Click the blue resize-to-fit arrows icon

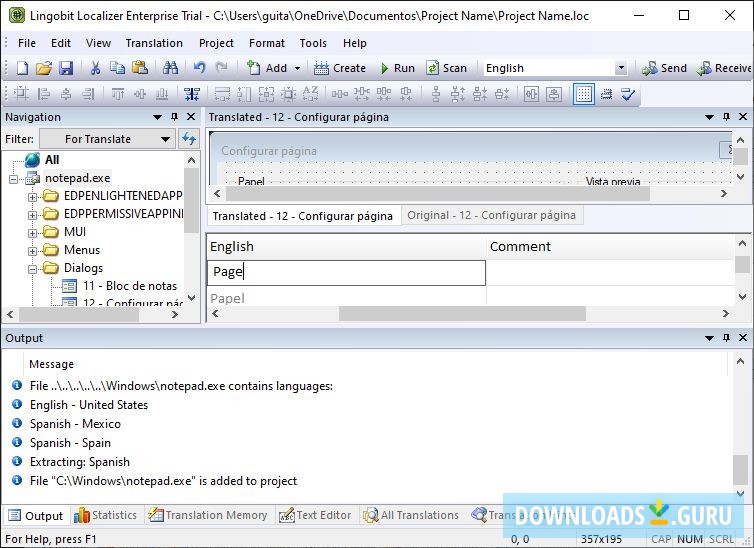point(192,94)
